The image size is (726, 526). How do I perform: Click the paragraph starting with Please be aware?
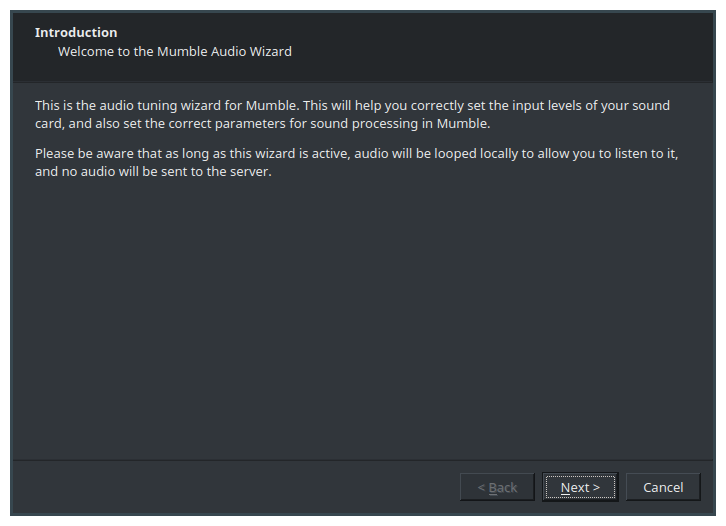[357, 163]
